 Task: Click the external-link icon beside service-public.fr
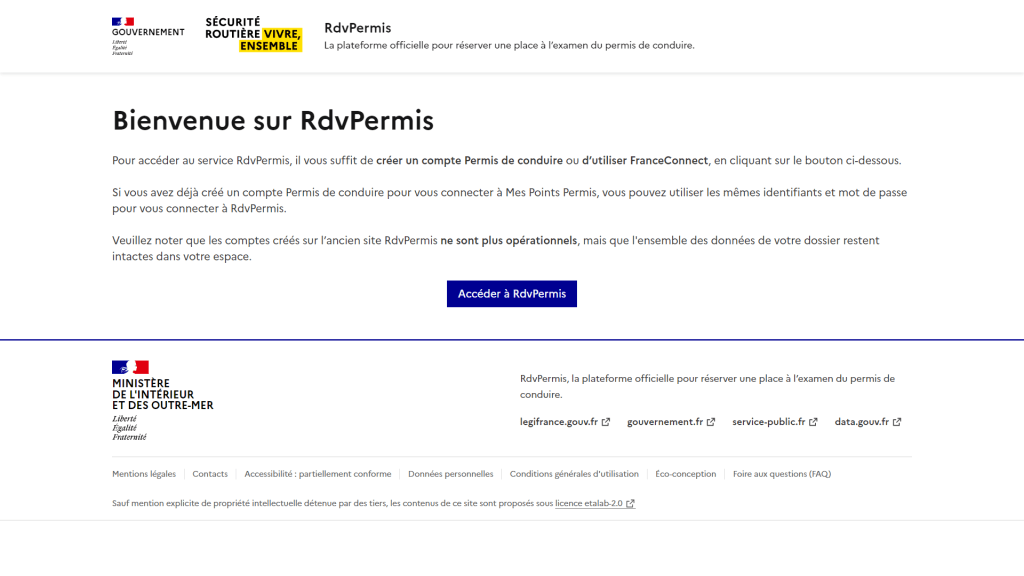[x=813, y=421]
